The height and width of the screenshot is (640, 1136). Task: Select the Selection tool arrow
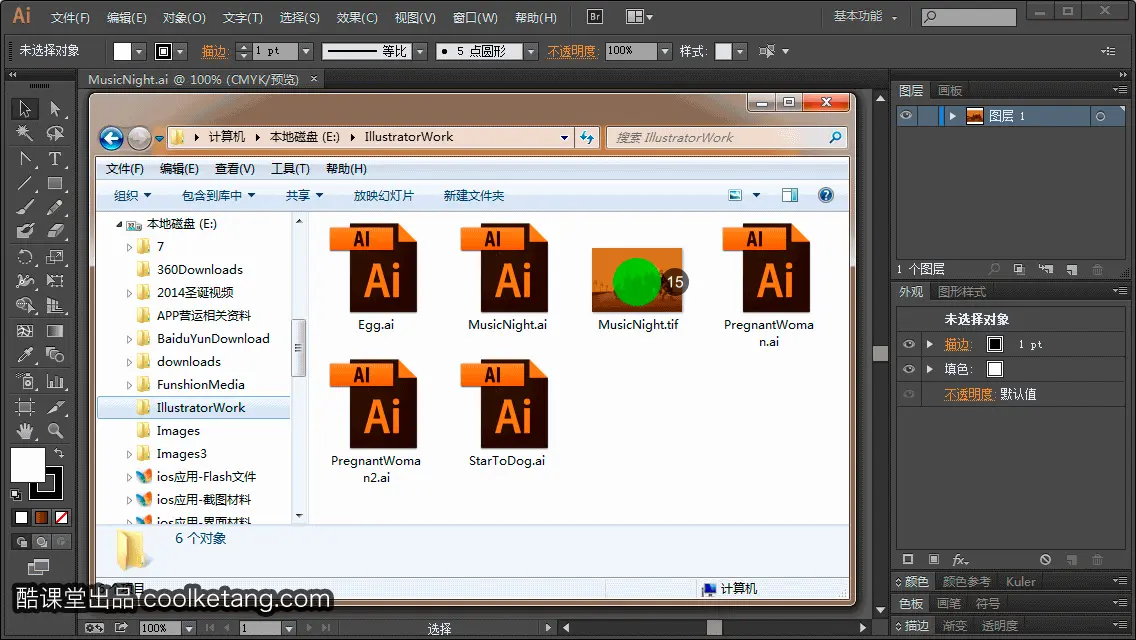click(25, 109)
